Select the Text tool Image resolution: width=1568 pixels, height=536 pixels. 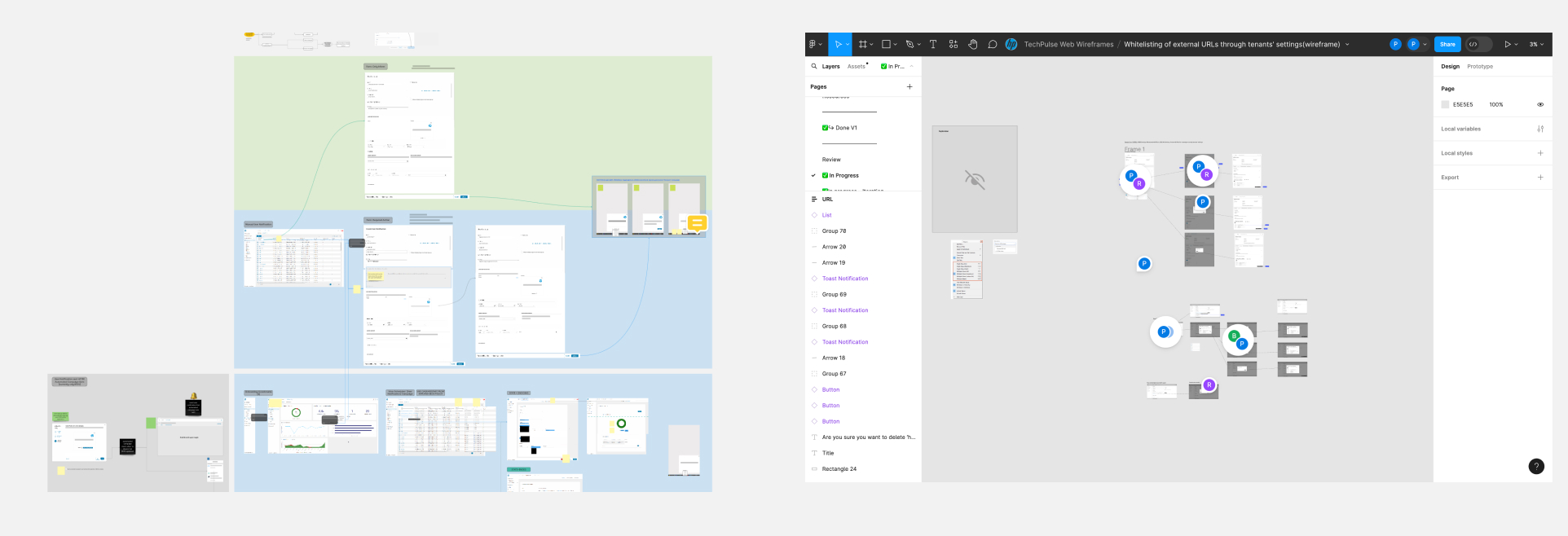933,44
